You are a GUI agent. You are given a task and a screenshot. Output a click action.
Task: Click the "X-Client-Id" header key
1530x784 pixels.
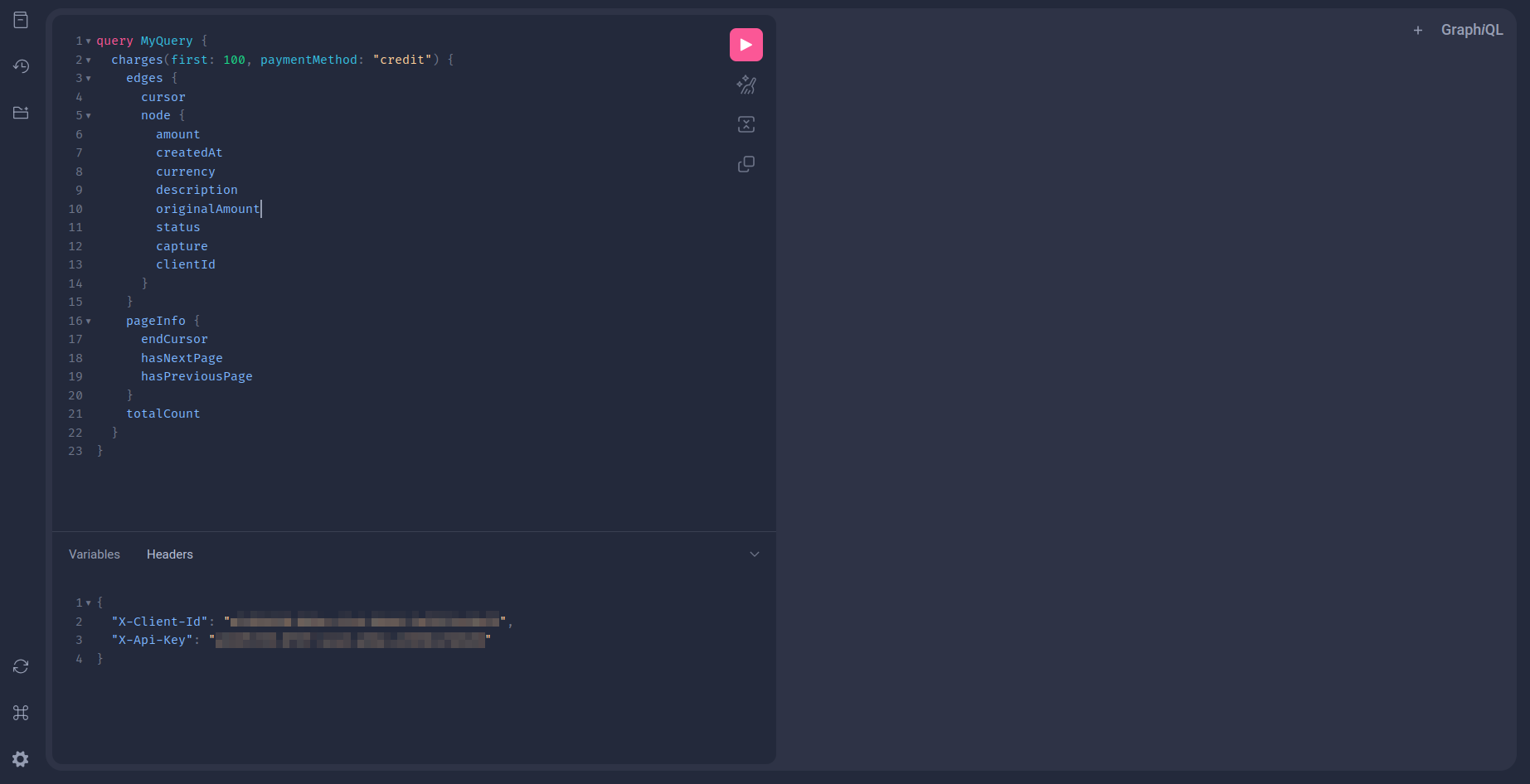(159, 622)
